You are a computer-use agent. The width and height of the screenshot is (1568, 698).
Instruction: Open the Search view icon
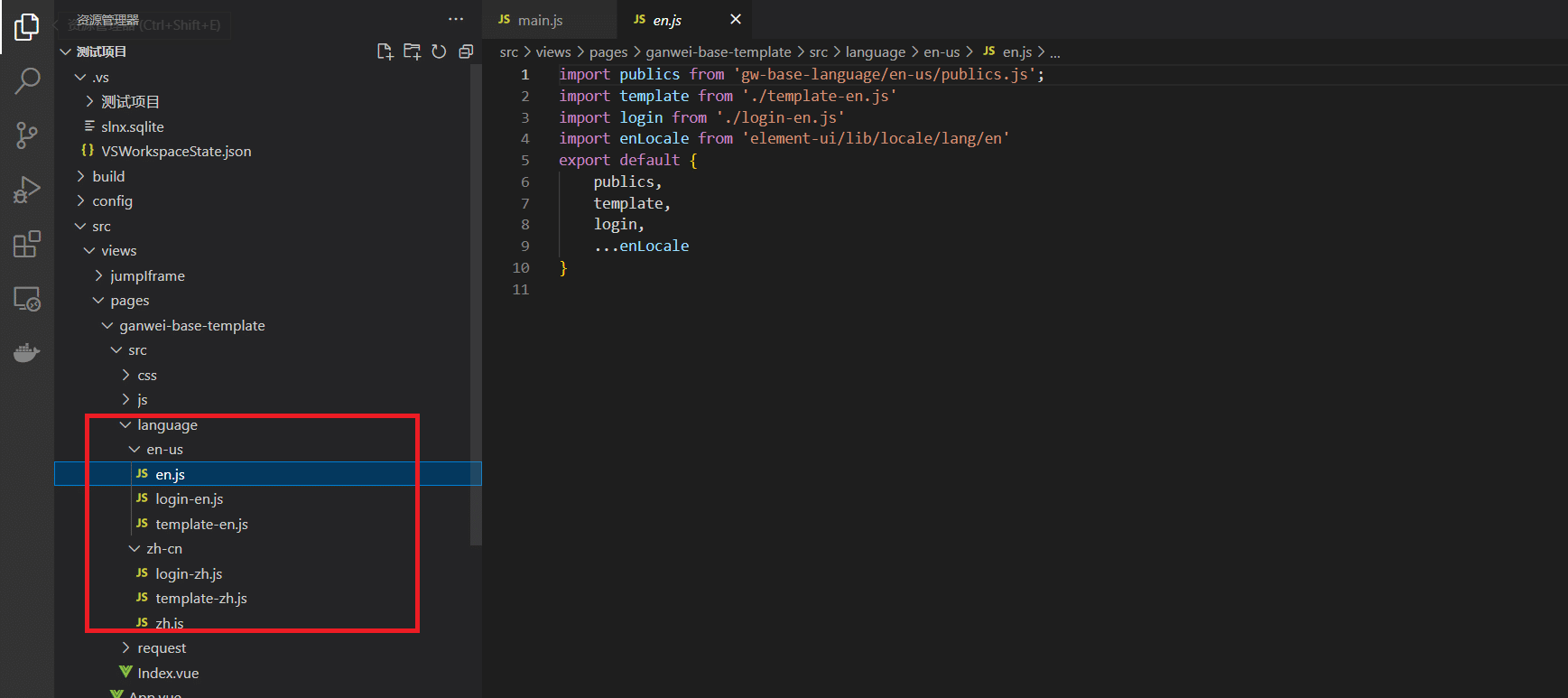(27, 81)
